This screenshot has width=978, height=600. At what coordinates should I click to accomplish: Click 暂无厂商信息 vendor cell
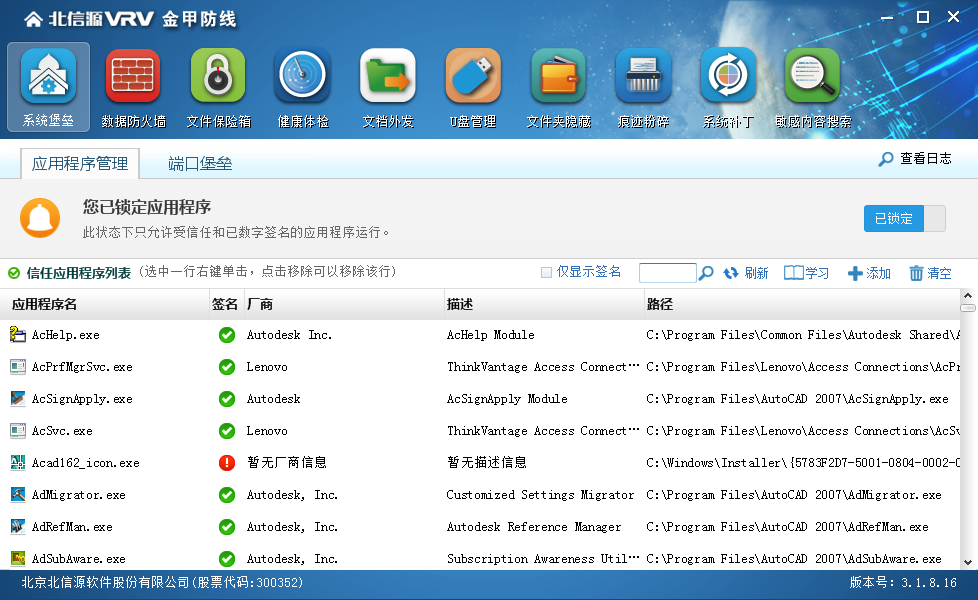[x=287, y=463]
